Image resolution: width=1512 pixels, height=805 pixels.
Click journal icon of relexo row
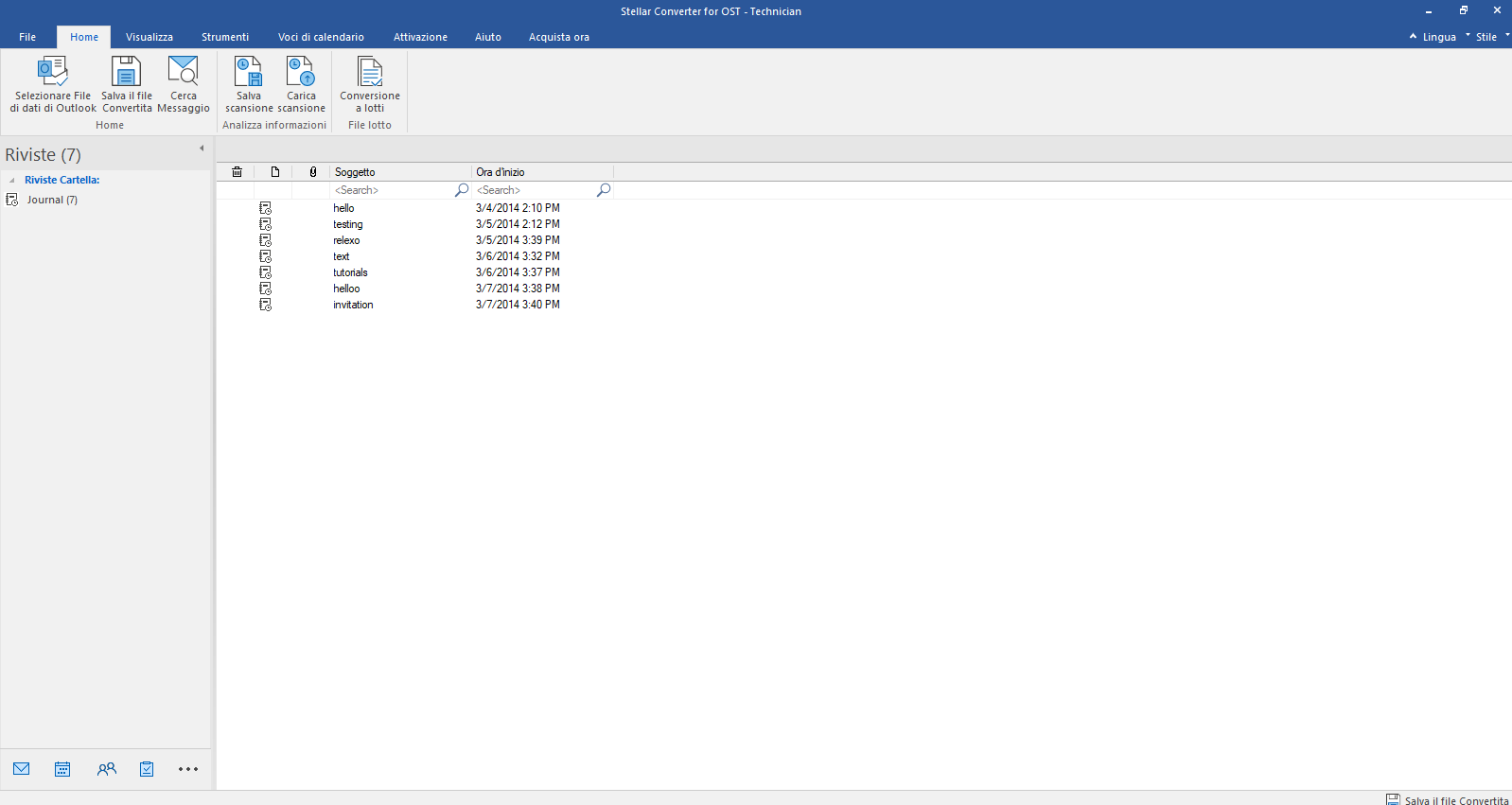click(x=266, y=240)
